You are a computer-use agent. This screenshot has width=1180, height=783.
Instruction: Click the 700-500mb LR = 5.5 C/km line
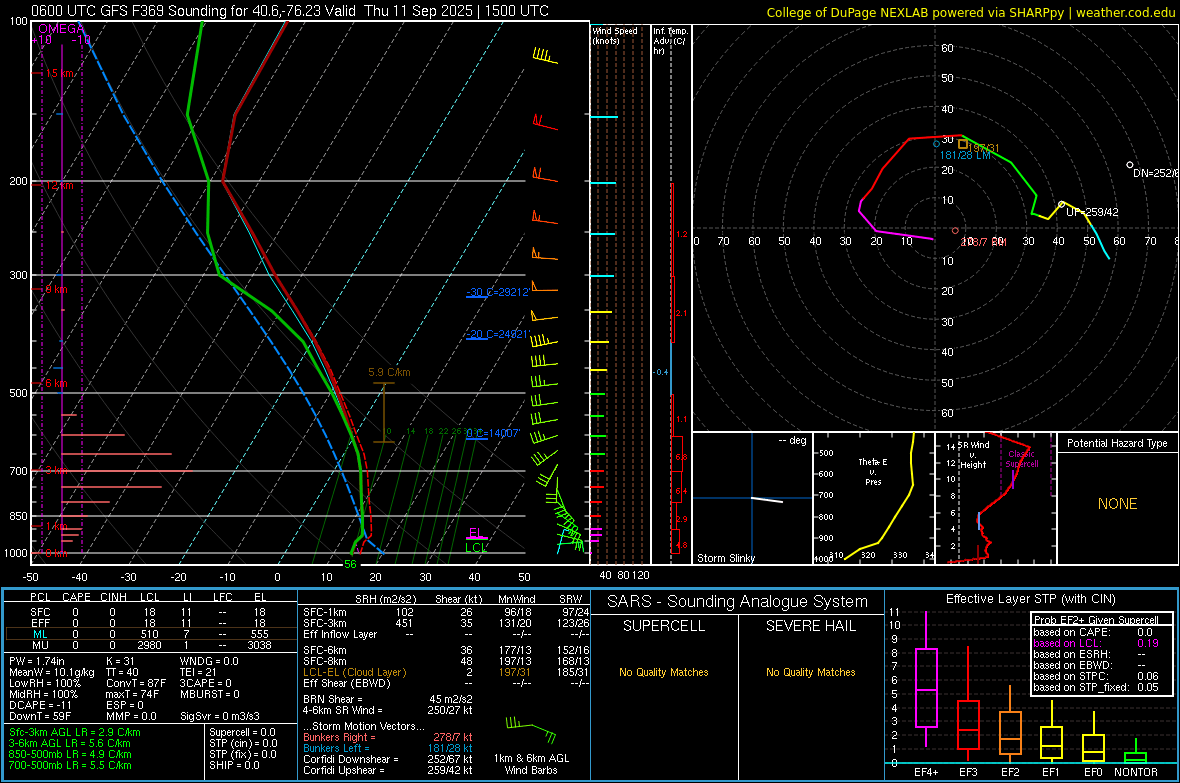[x=70, y=766]
